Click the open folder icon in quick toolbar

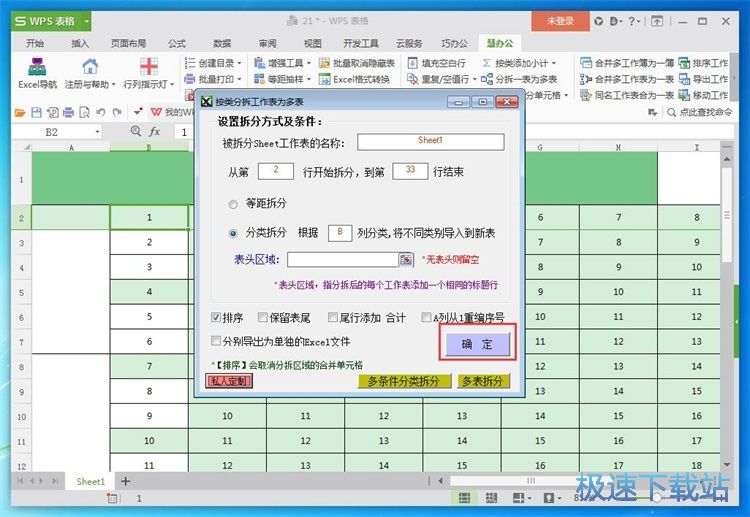20,112
